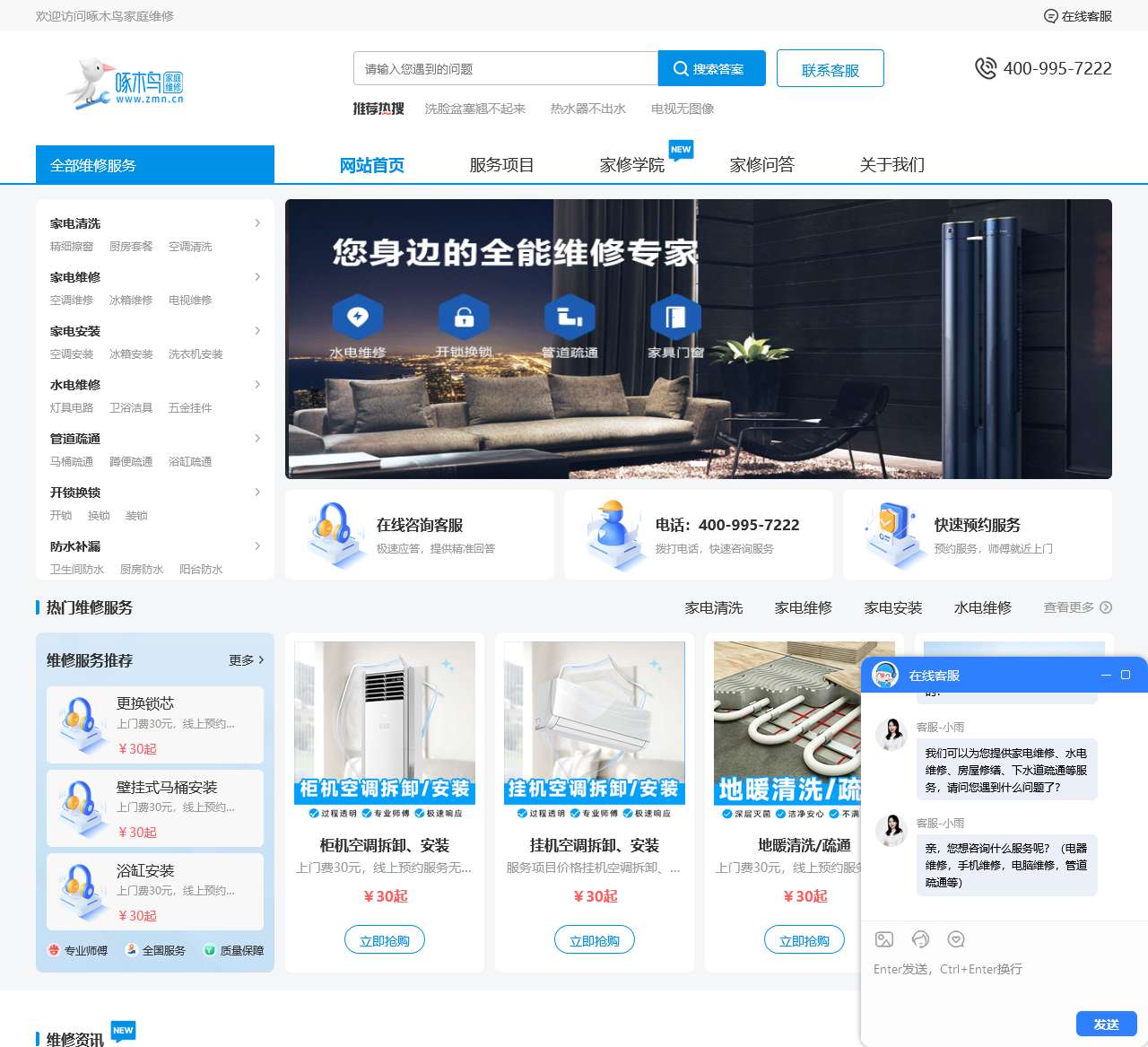The image size is (1148, 1047).
Task: Click the chat rating smiley icon
Action: coord(956,939)
